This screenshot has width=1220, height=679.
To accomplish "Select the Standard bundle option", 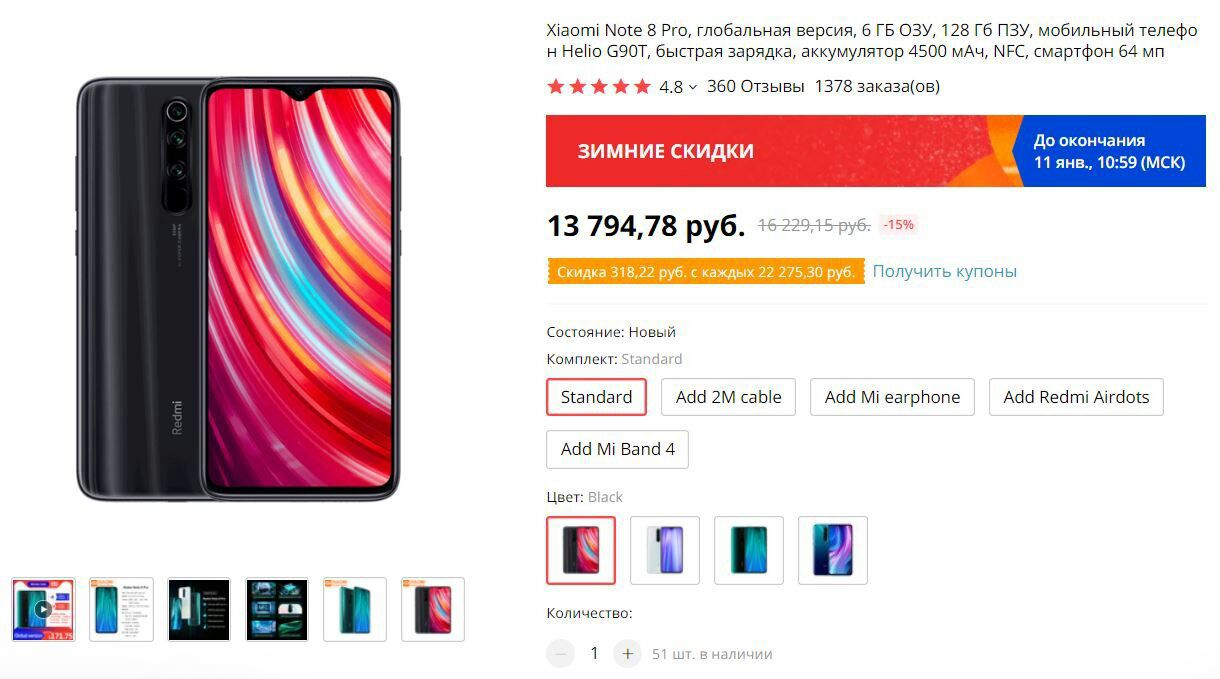I will click(x=596, y=397).
